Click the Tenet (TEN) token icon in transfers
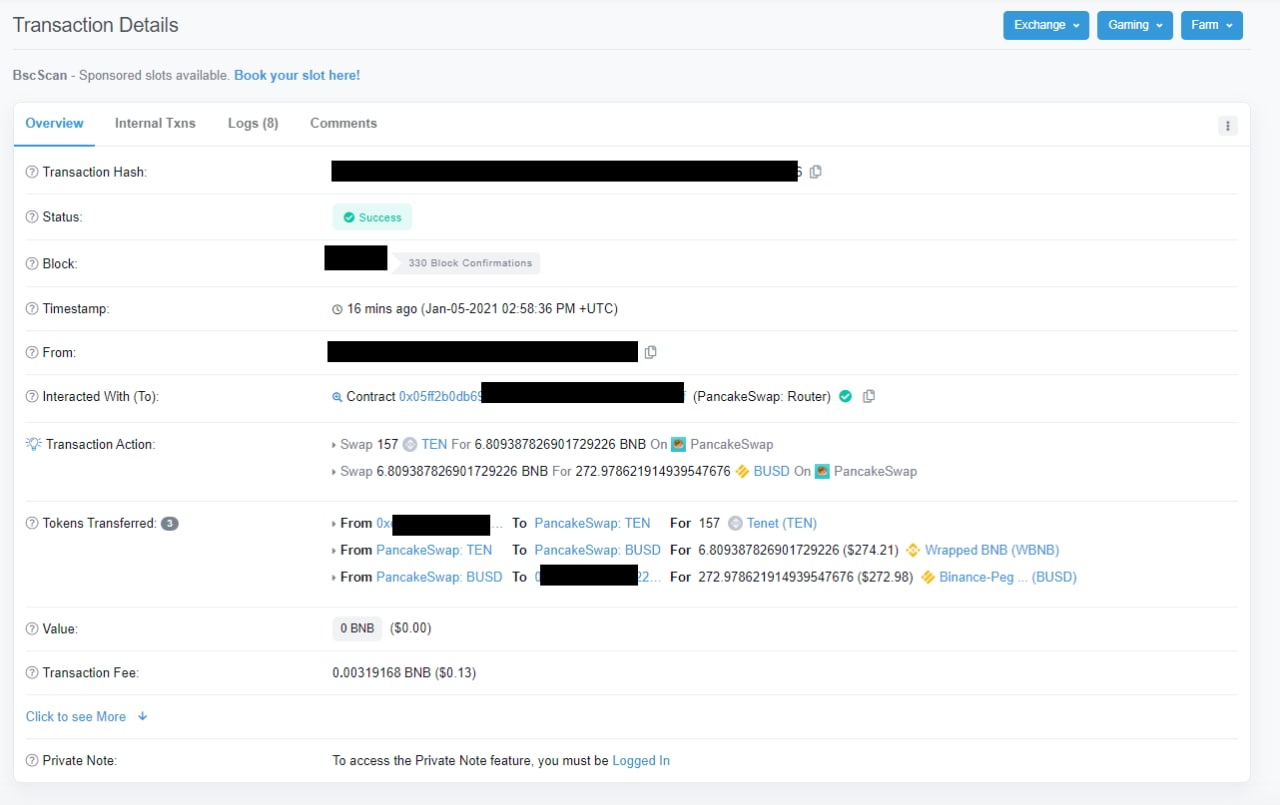The image size is (1280, 805). point(736,523)
